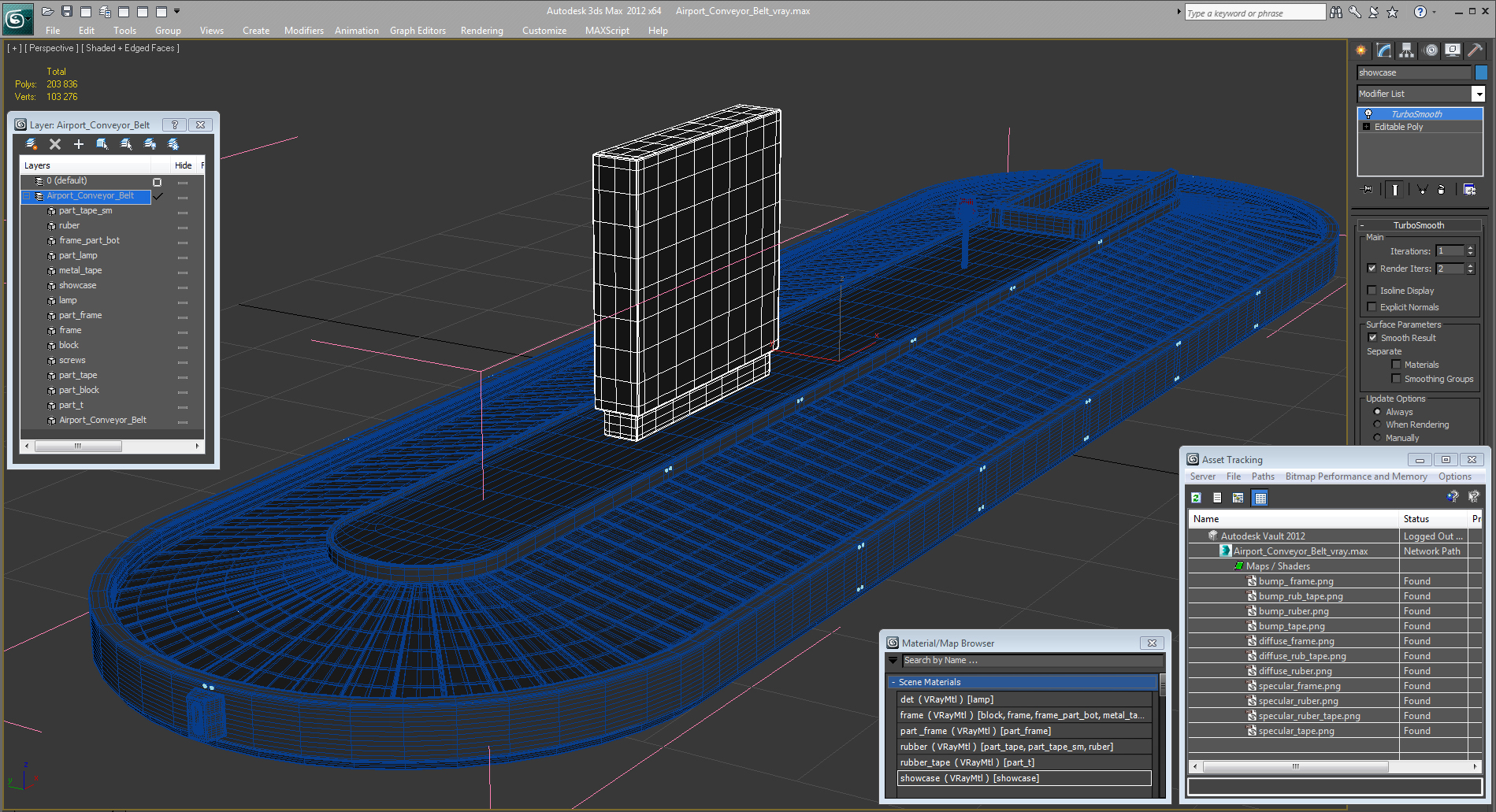Click Add Selected Objects plus icon
This screenshot has height=812, width=1496.
point(79,144)
